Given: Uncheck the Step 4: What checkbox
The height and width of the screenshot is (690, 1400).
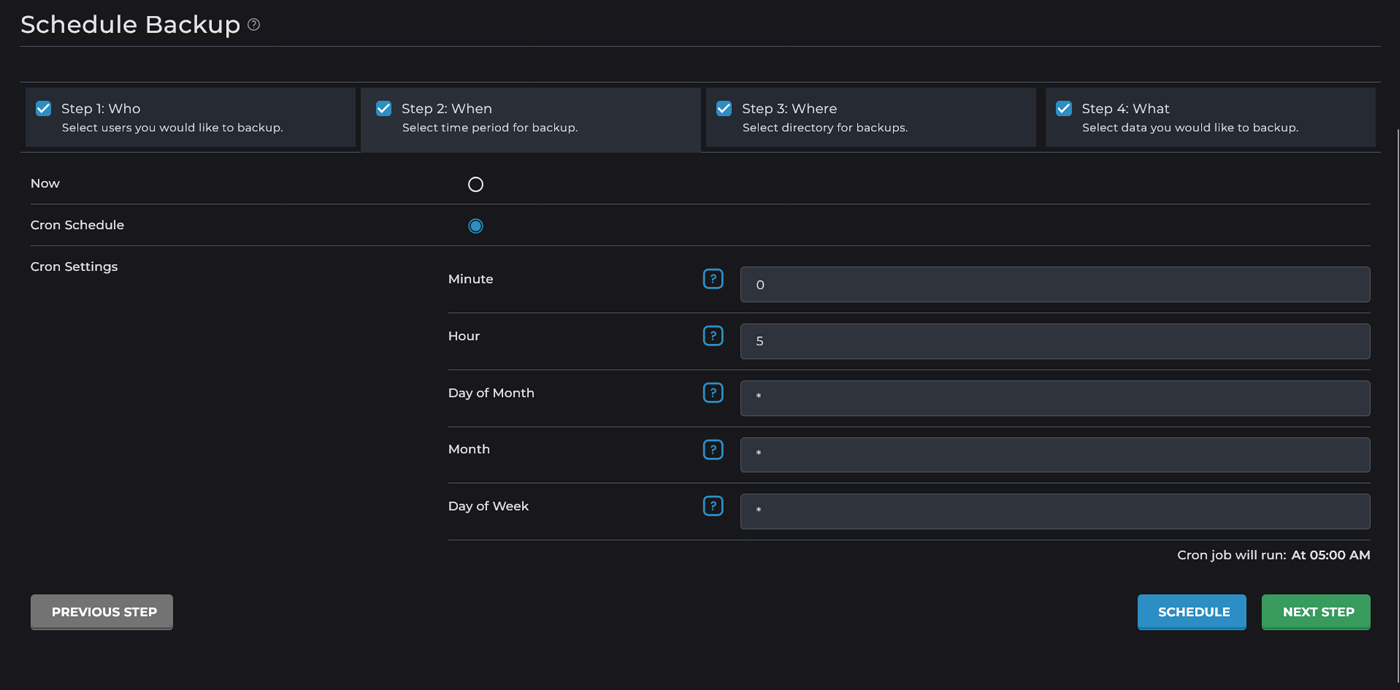Looking at the screenshot, I should pos(1063,108).
